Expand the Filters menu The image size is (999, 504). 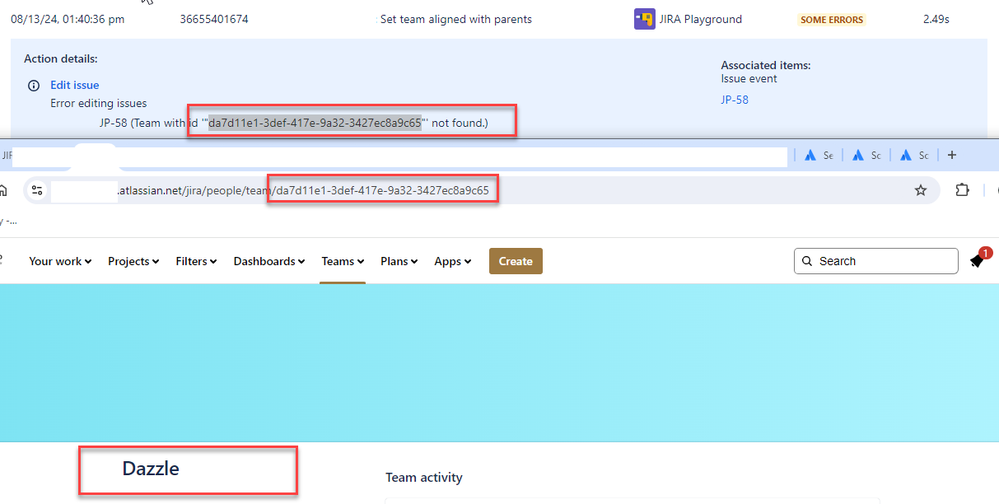(196, 261)
